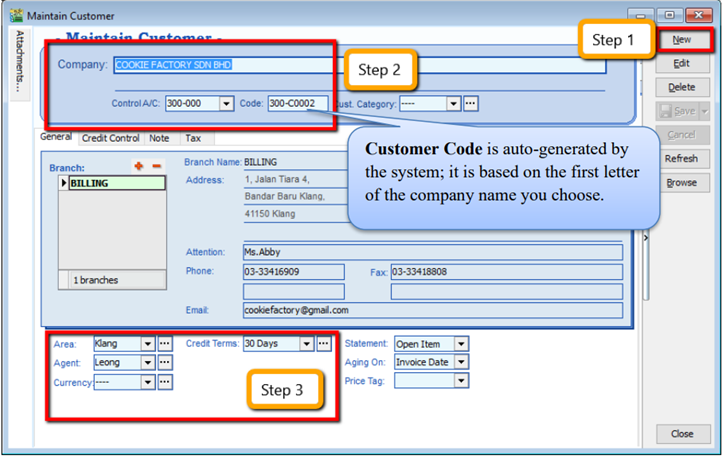Switch to the Tax tab
The height and width of the screenshot is (456, 722).
coord(193,138)
